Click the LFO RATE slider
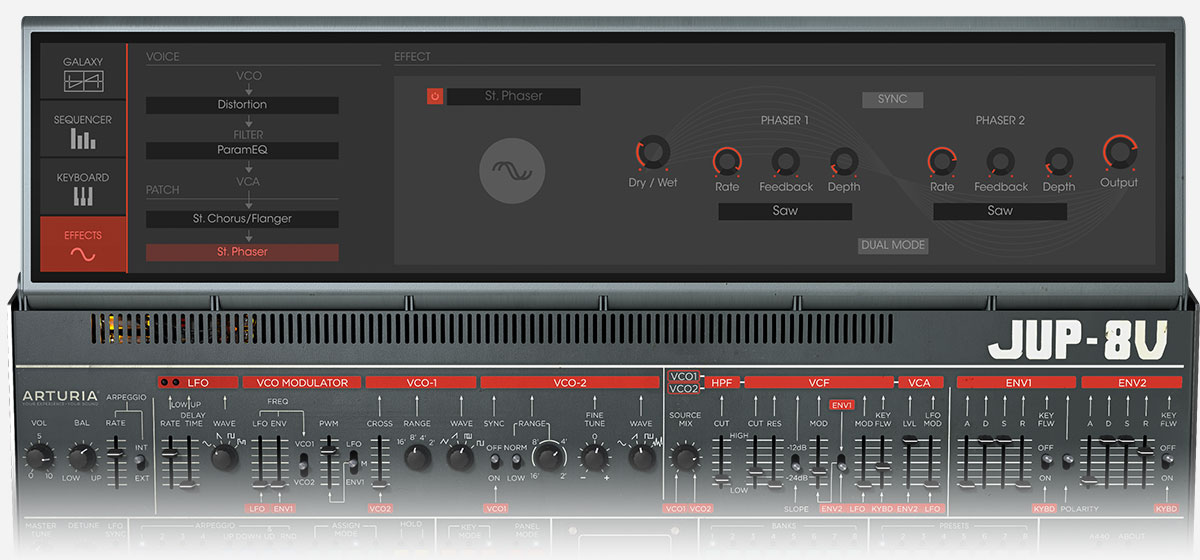 click(x=170, y=462)
